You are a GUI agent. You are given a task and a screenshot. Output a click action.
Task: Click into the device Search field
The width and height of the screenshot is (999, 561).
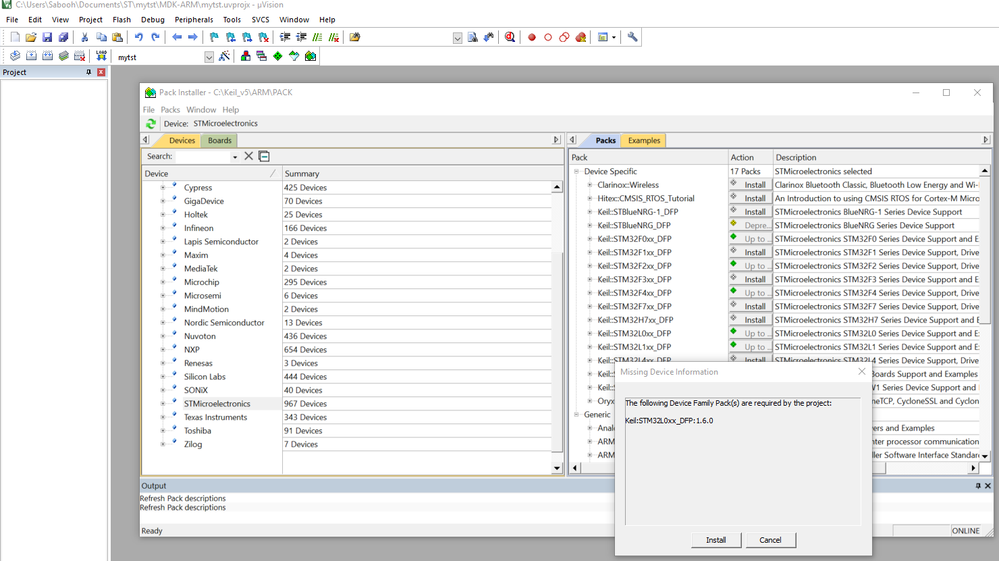[x=203, y=156]
